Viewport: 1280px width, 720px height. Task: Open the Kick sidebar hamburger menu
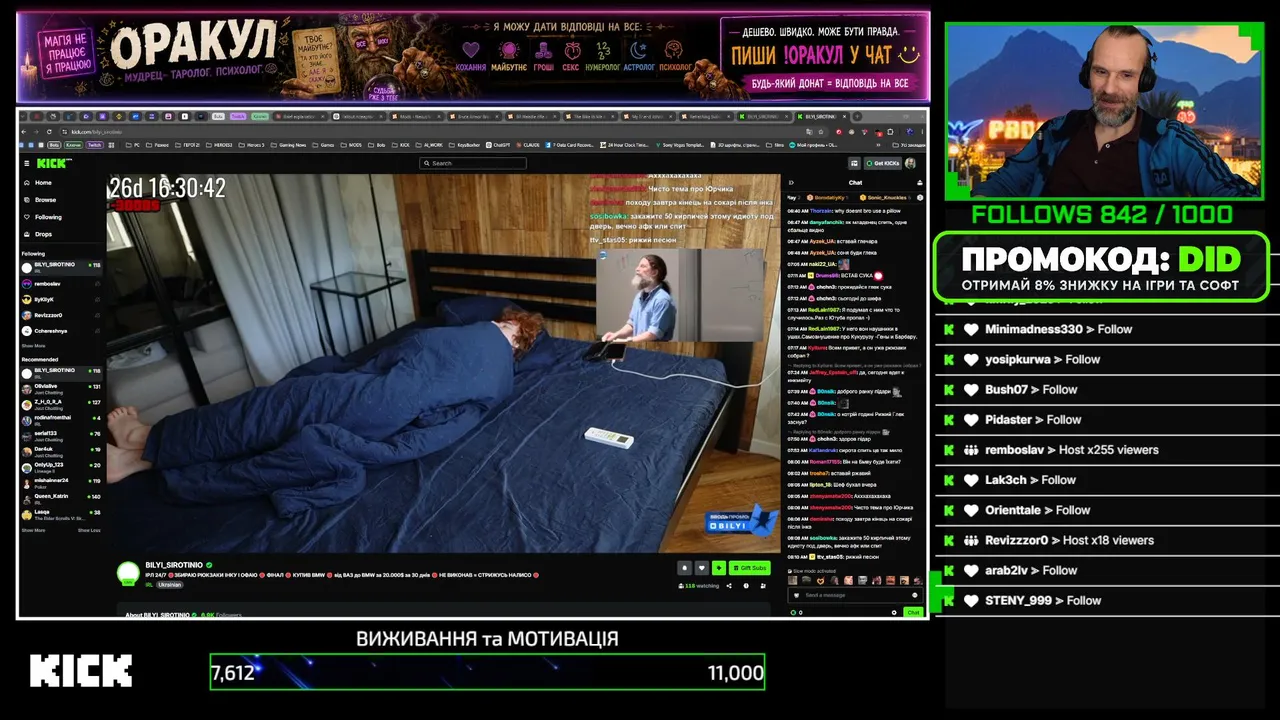(x=27, y=163)
